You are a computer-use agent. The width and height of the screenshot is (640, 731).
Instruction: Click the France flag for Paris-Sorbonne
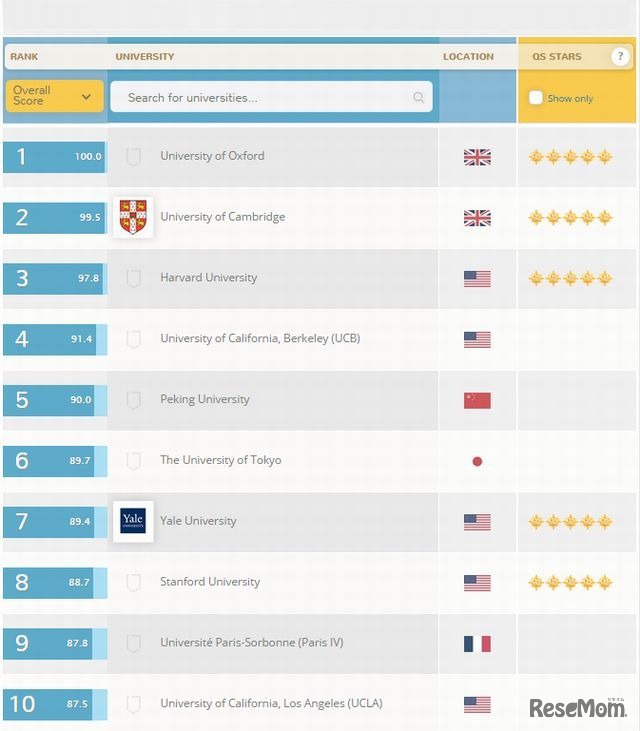pos(477,643)
